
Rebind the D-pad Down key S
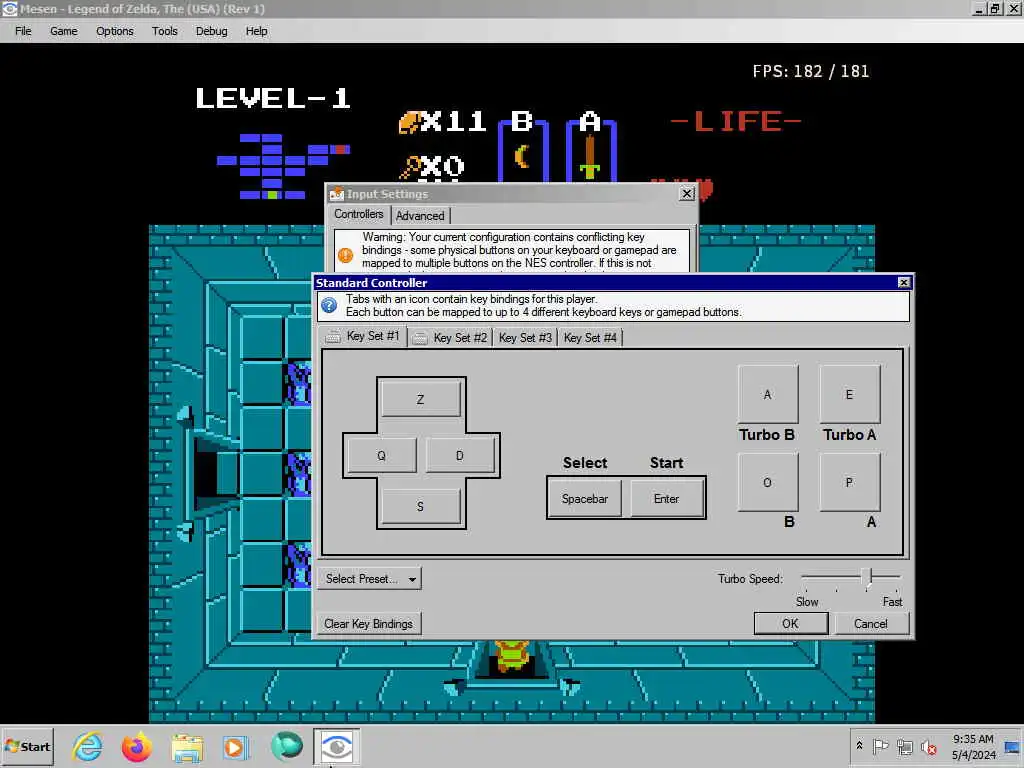point(421,506)
